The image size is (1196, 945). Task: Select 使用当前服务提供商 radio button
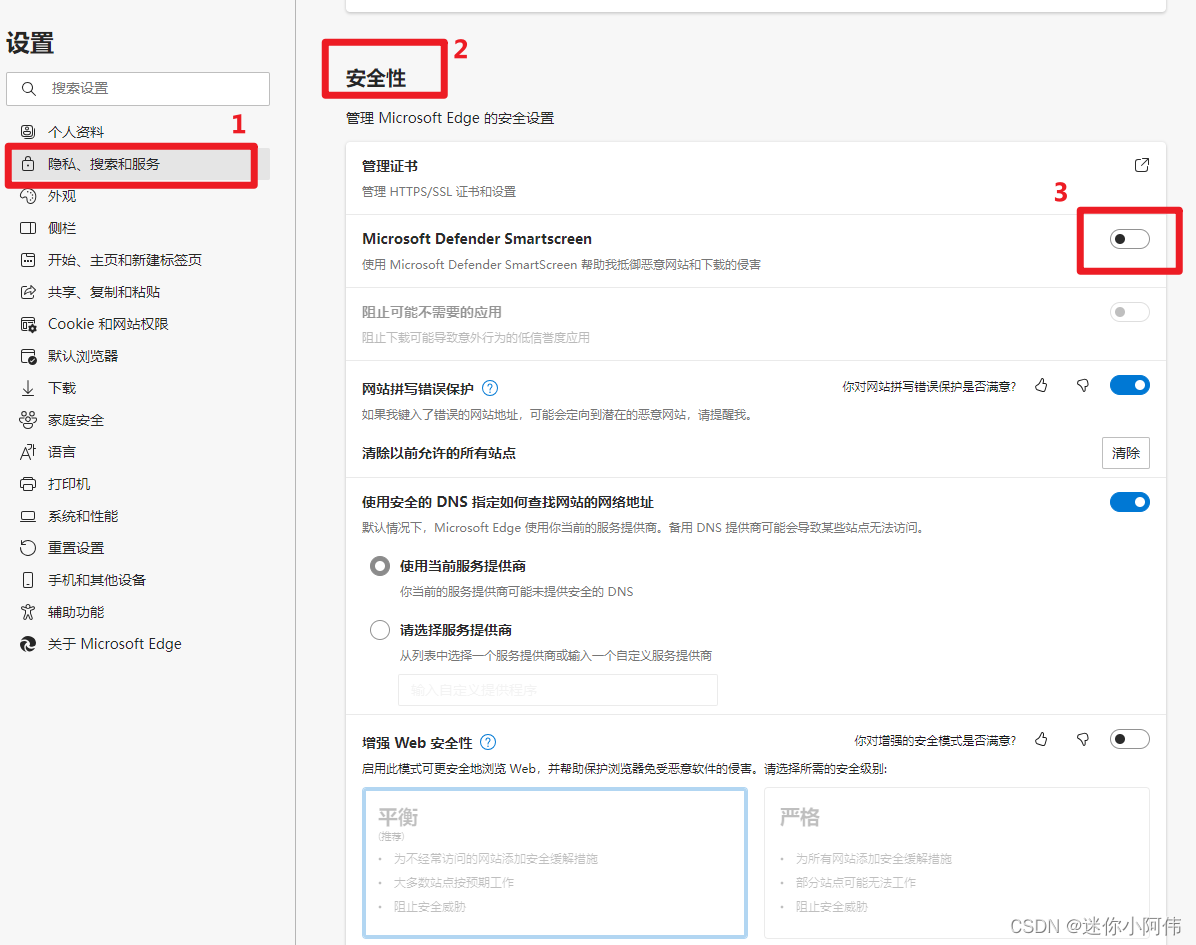(380, 566)
